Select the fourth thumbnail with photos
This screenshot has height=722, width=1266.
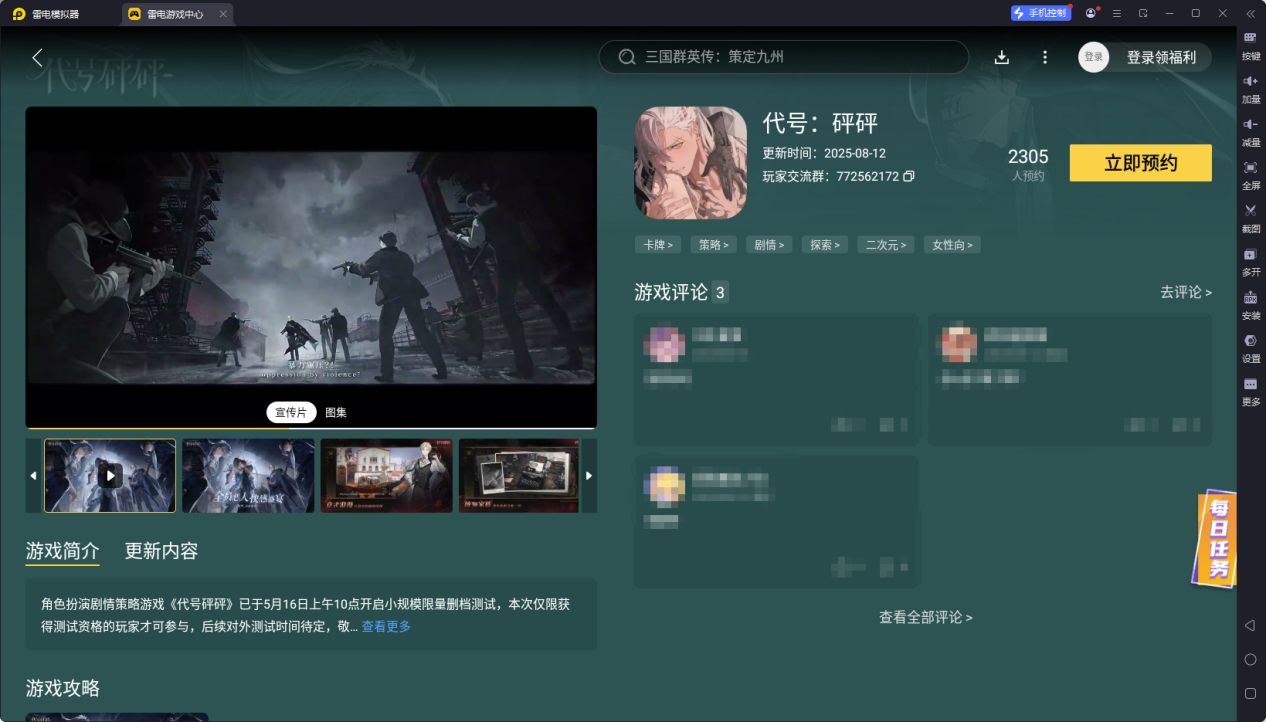pos(519,476)
